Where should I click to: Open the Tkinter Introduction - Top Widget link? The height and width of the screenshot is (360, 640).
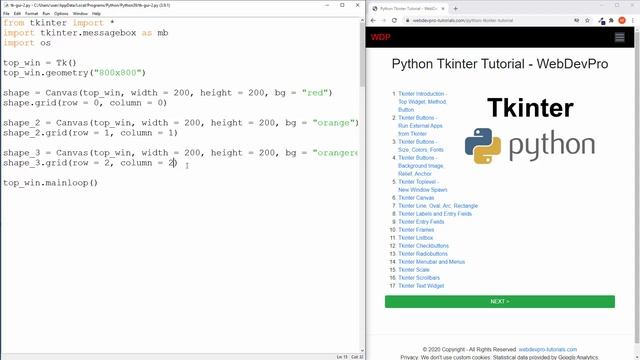(422, 102)
